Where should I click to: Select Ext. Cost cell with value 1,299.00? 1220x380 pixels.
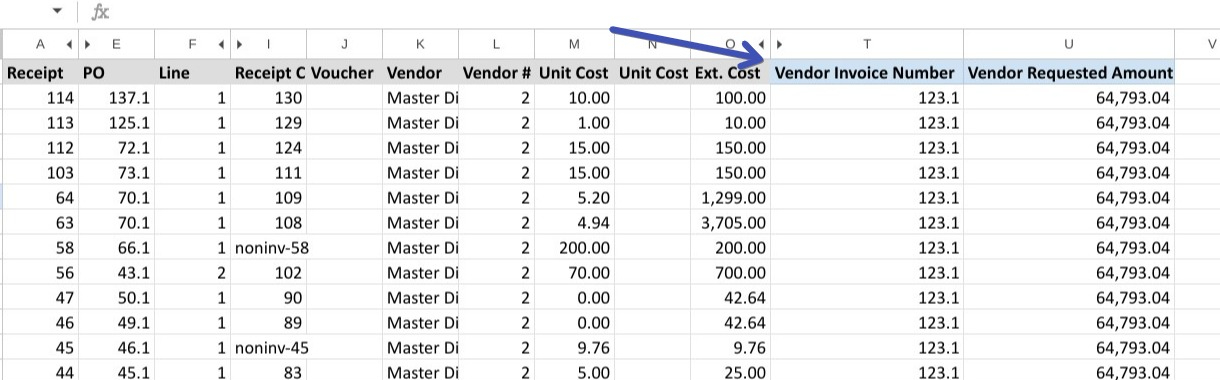(x=730, y=198)
